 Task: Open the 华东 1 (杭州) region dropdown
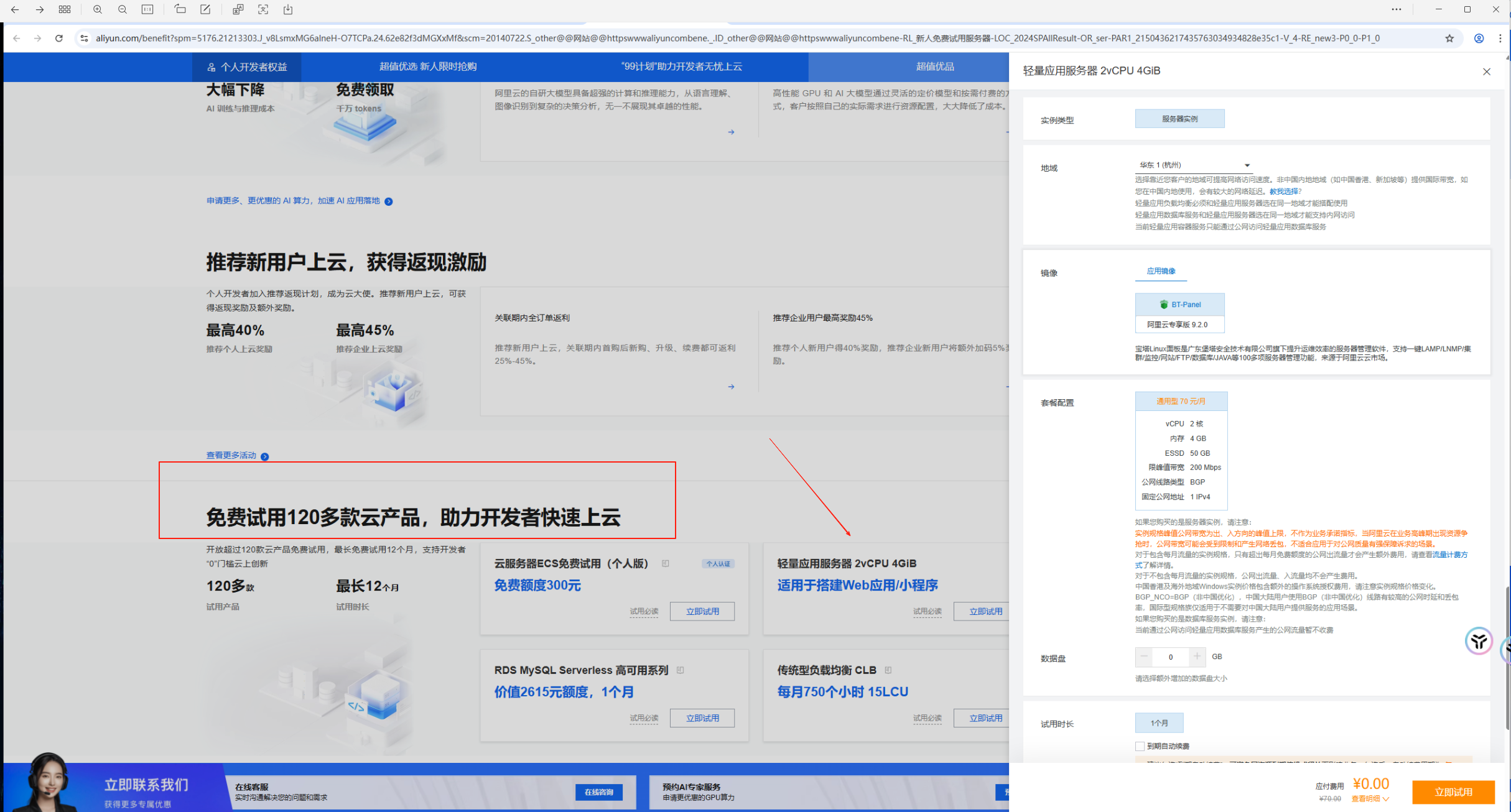[1194, 165]
